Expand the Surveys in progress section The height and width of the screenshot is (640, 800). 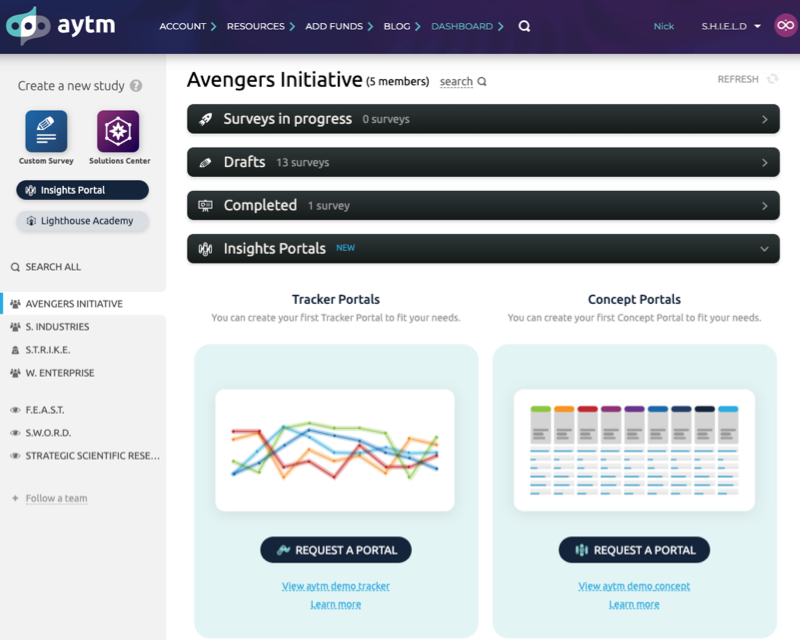pos(483,119)
